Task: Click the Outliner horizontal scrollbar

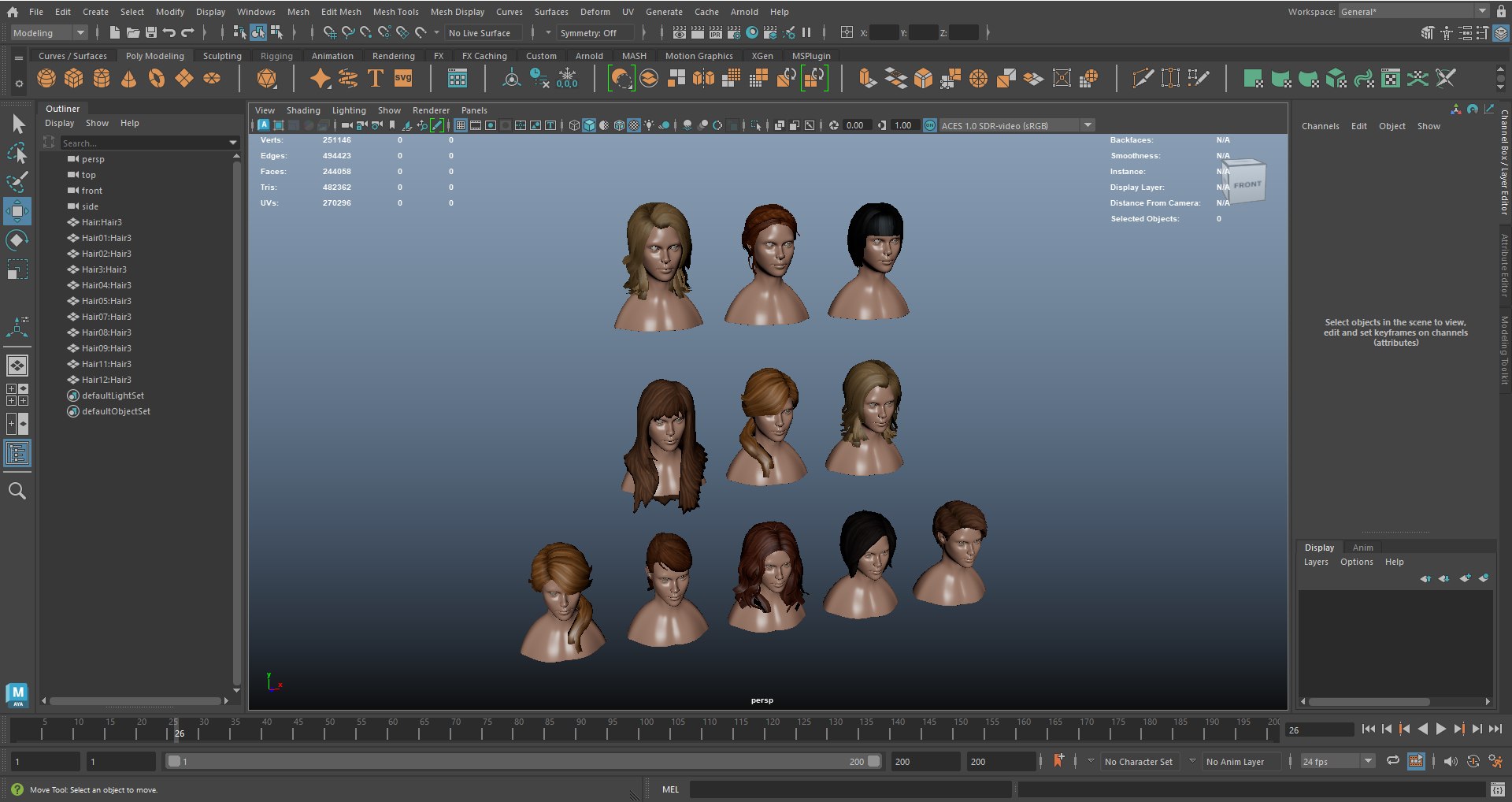Action: coord(135,700)
